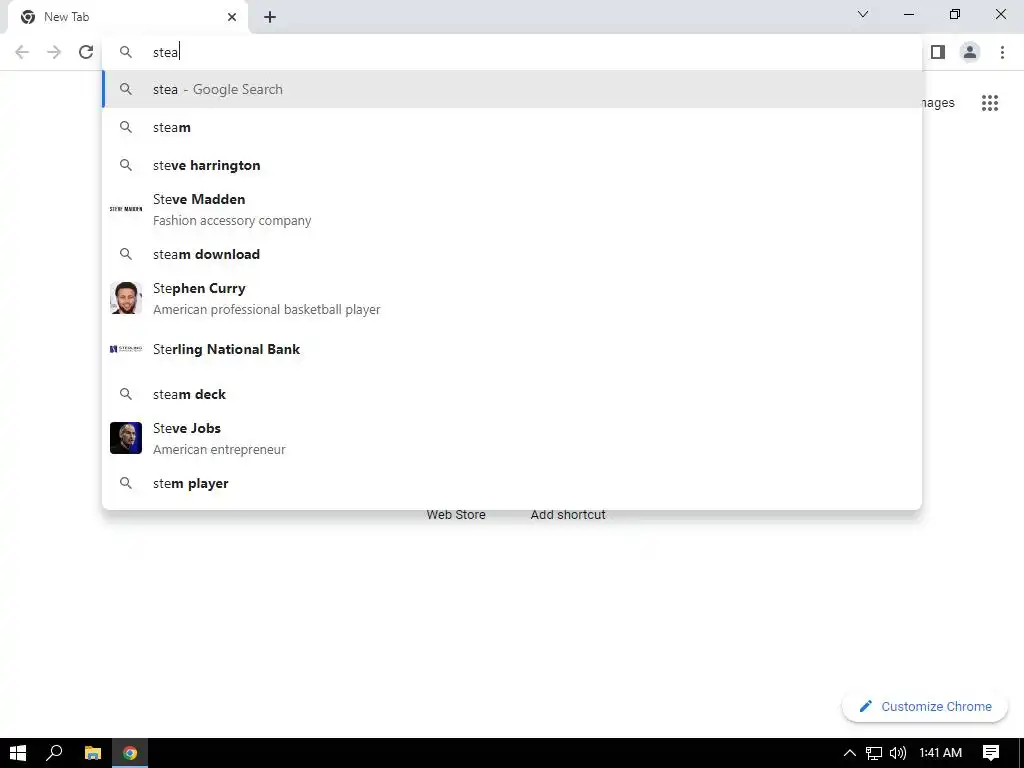Click the Sterling National Bank logo
Viewport: 1024px width, 768px height.
[x=126, y=349]
